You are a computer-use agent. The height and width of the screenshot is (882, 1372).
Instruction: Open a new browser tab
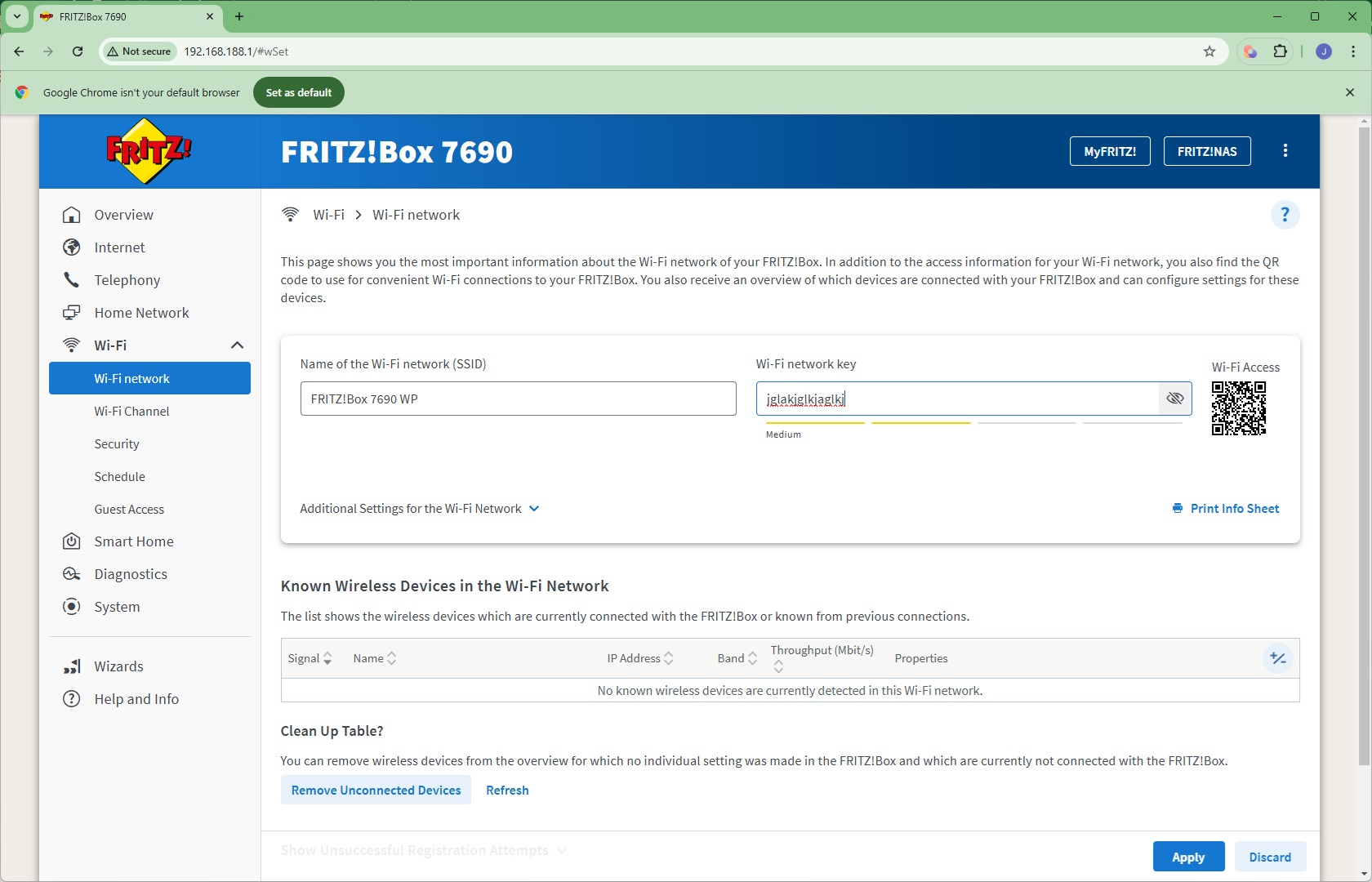(x=239, y=16)
